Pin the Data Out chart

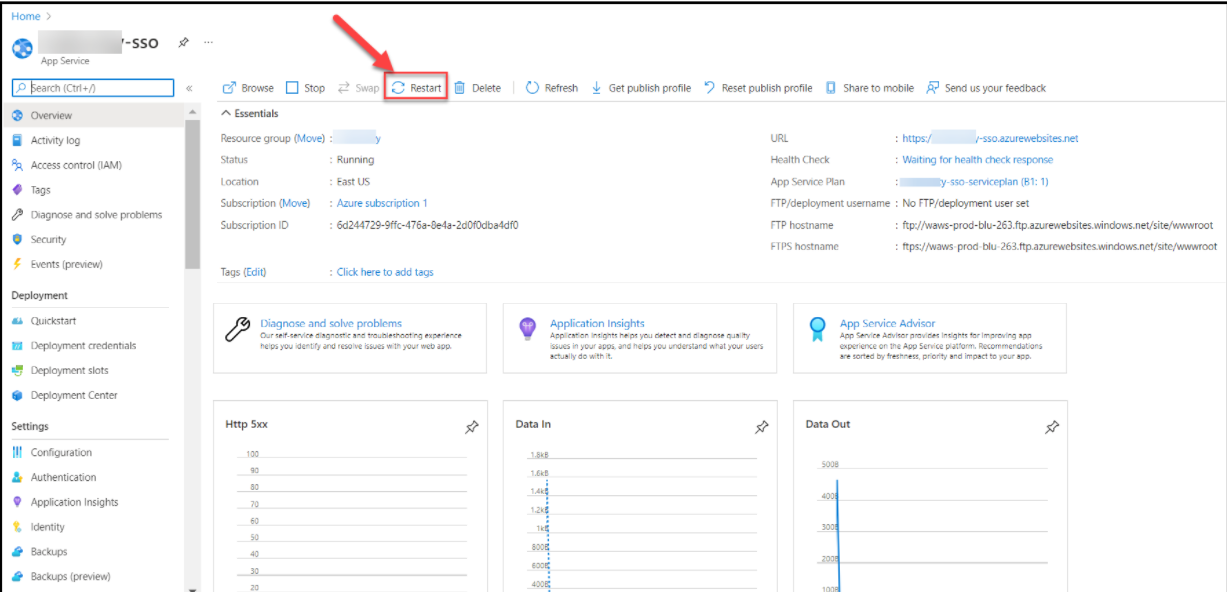pyautogui.click(x=1052, y=427)
